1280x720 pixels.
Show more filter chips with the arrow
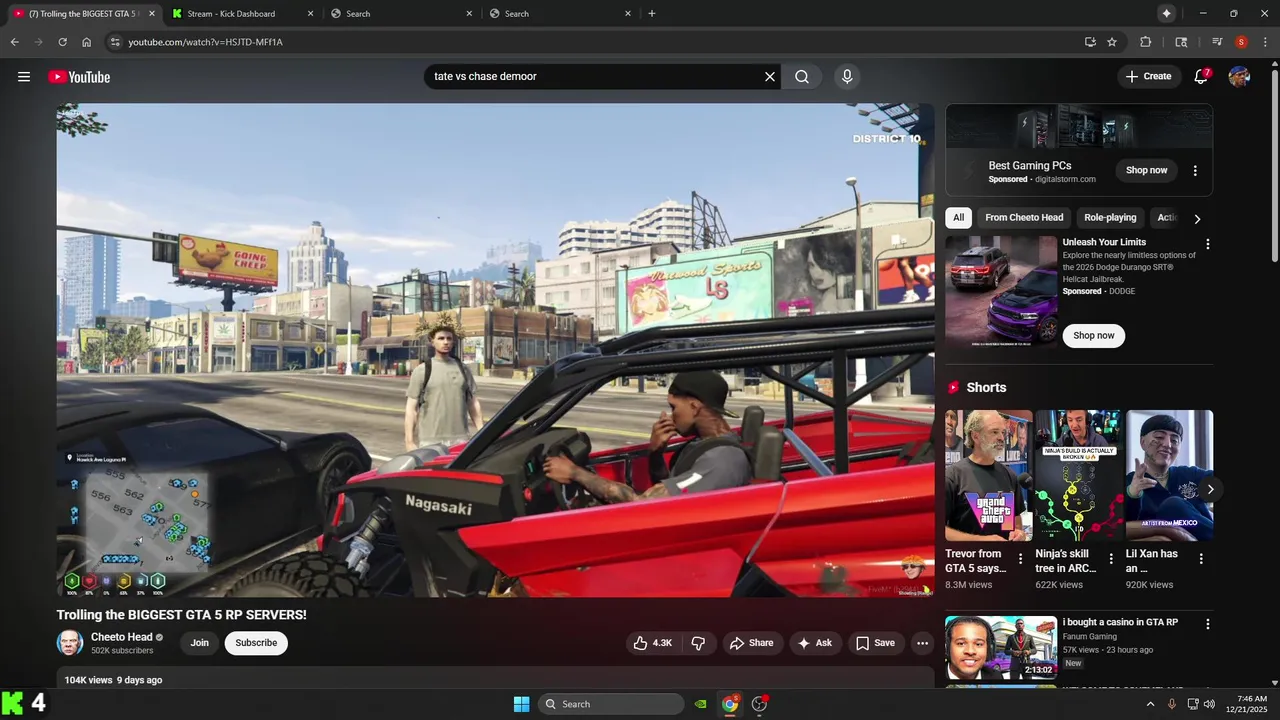(1197, 218)
